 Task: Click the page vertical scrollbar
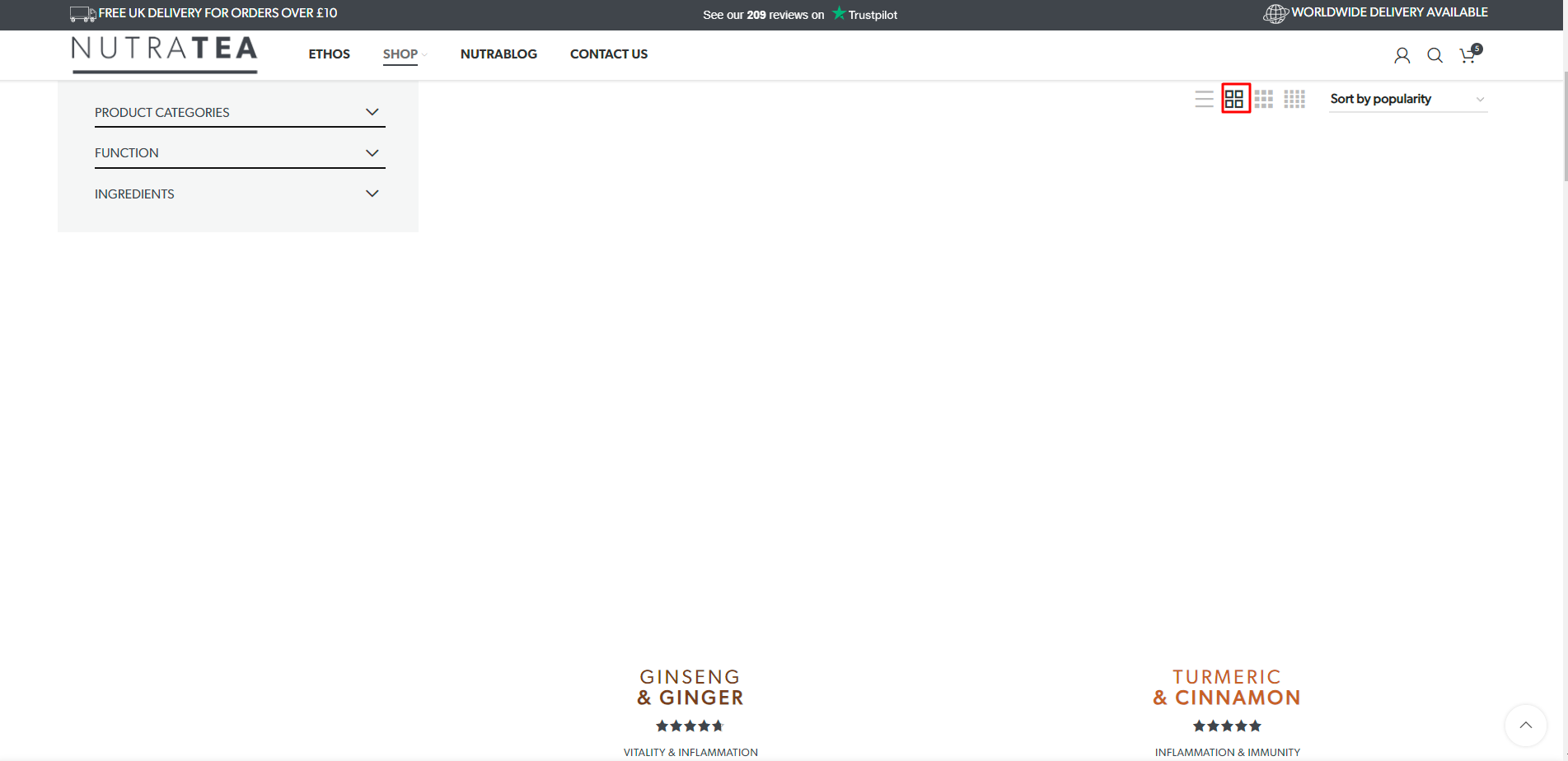(1565, 128)
